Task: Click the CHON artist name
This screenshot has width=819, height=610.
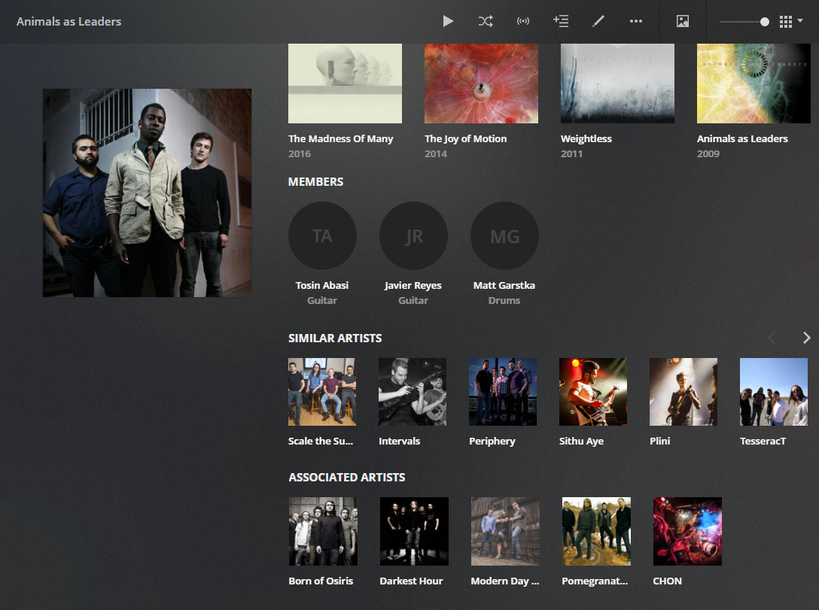Action: pos(667,581)
